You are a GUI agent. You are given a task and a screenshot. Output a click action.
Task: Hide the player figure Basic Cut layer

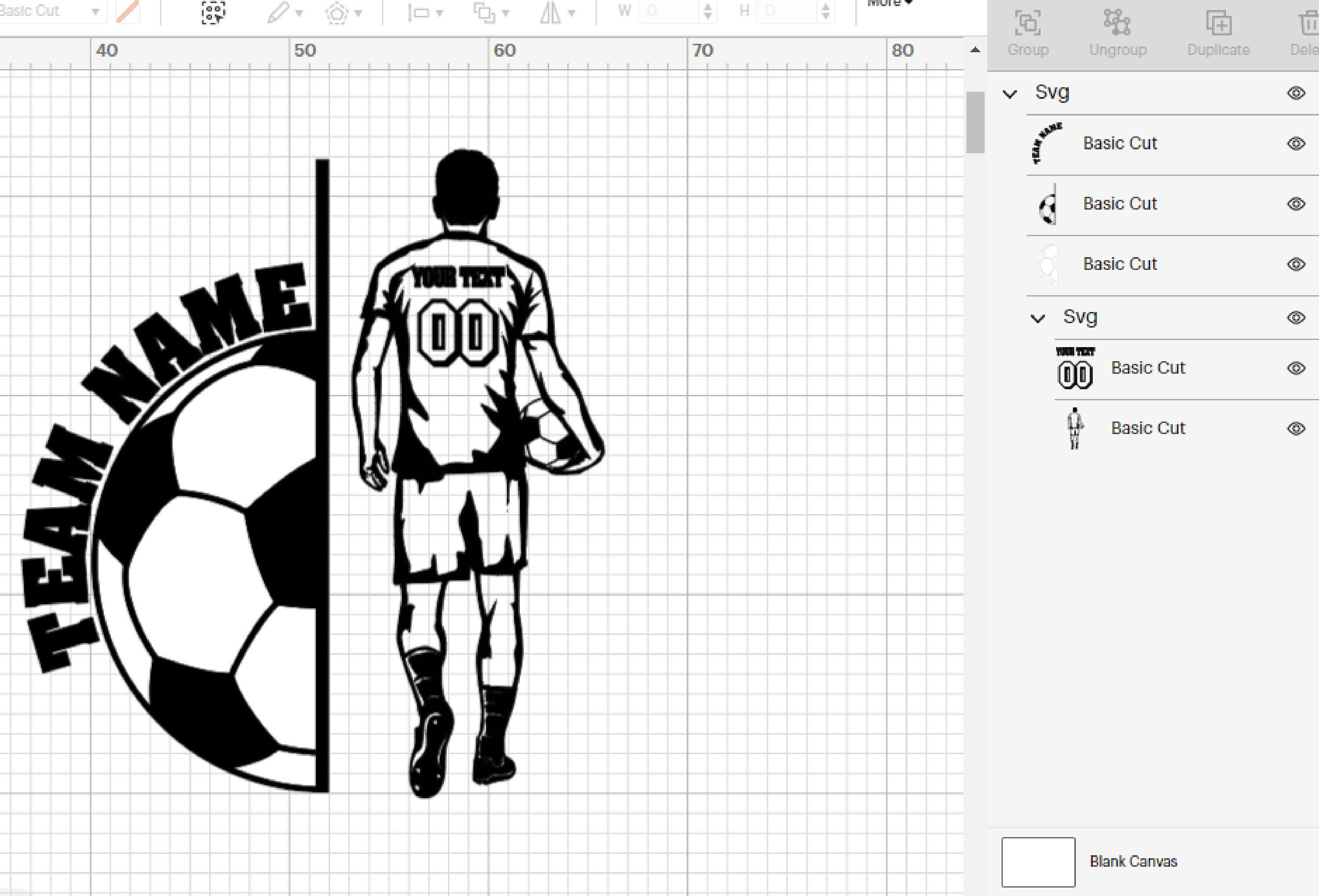(x=1296, y=428)
